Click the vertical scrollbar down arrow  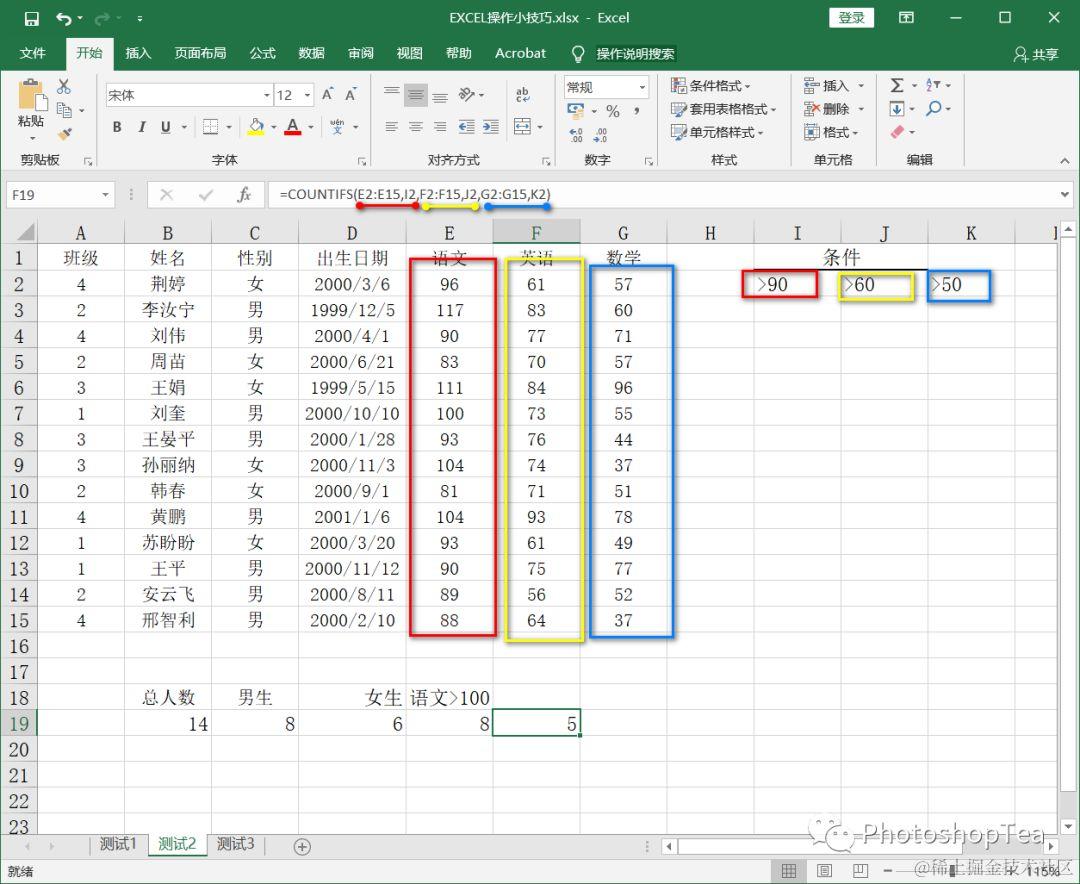point(1068,826)
